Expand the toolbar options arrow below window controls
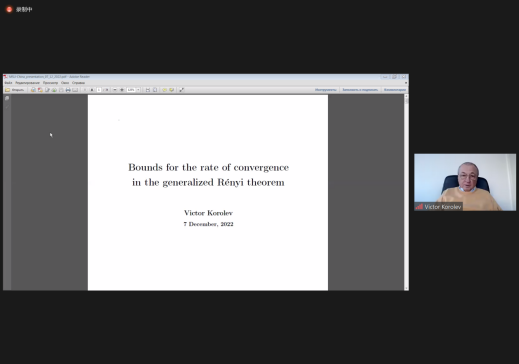Viewport: 519px width, 364px height. point(406,83)
